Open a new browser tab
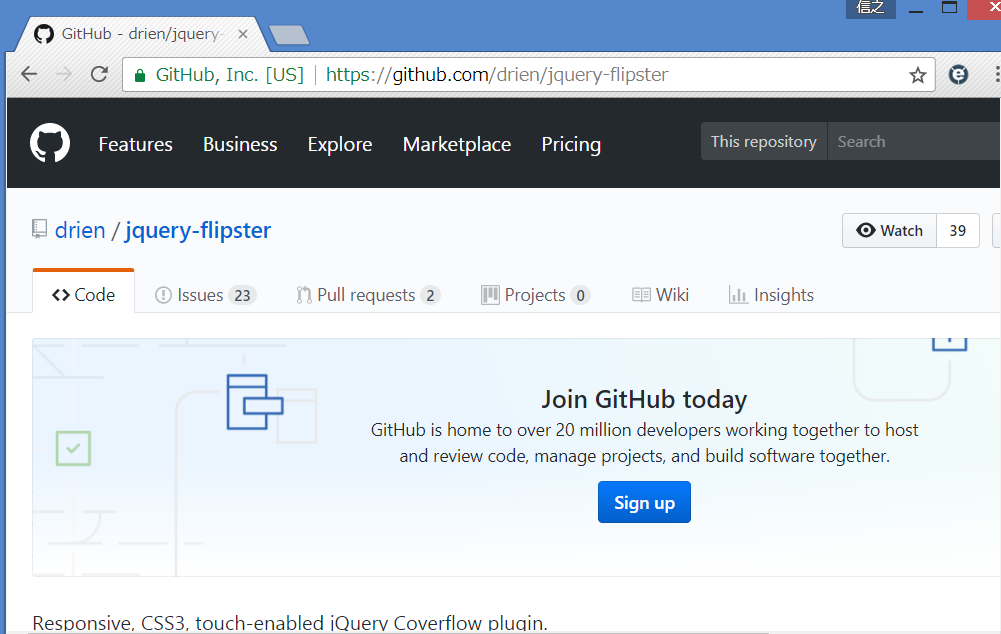This screenshot has height=634, width=1001. [x=289, y=35]
